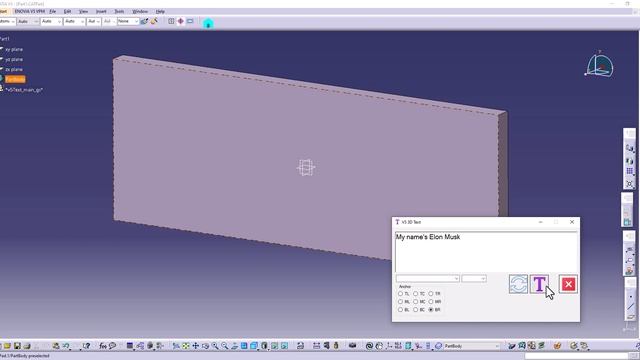Select the highlighted PartBody tree item
640x360 pixels.
tap(15, 79)
